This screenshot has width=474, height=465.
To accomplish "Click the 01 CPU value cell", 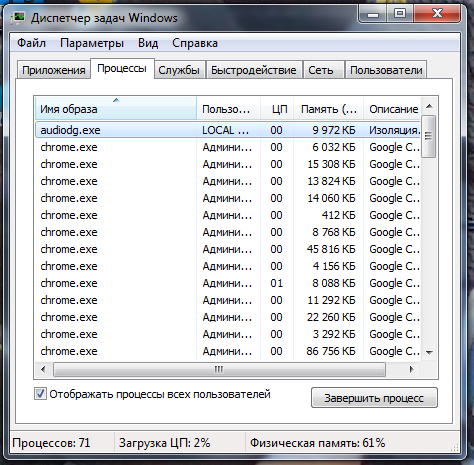I will click(x=276, y=283).
